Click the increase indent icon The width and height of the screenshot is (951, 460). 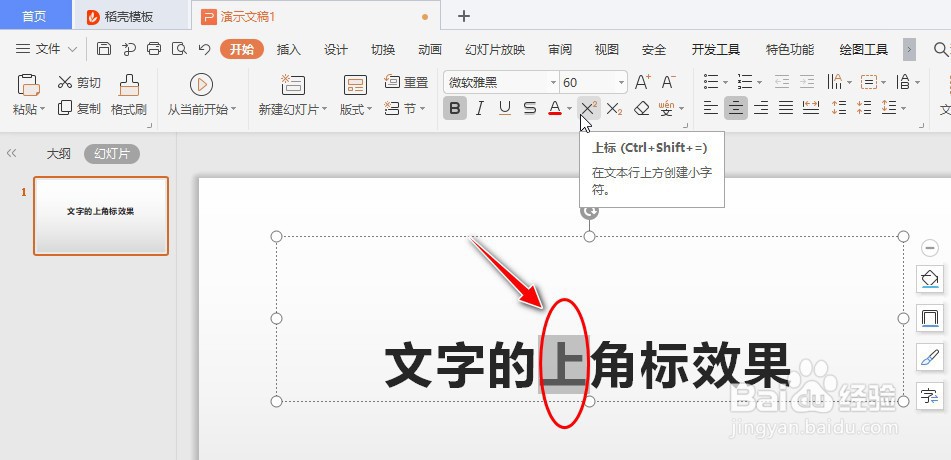pyautogui.click(x=807, y=82)
